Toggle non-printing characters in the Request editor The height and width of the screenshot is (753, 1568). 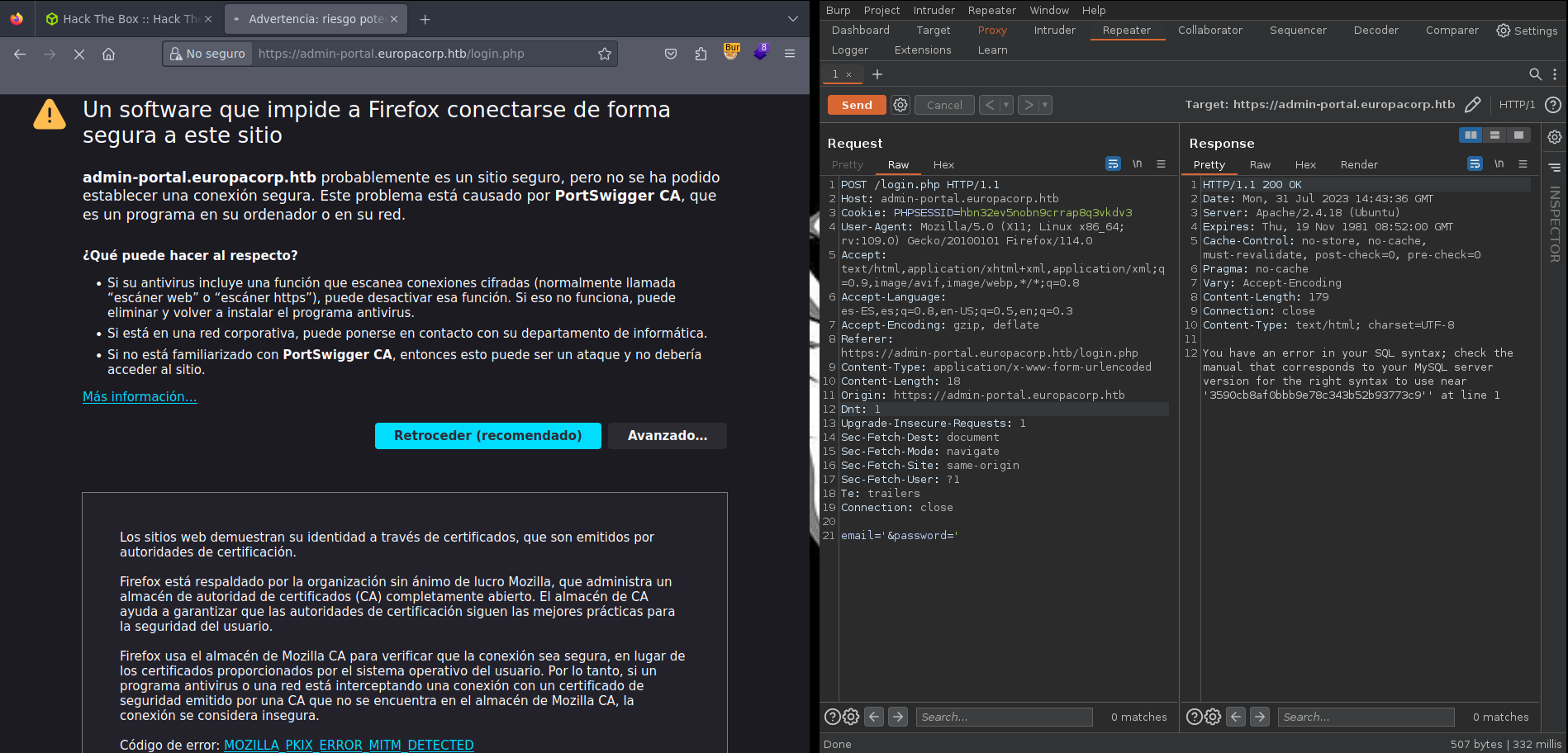pyautogui.click(x=1137, y=163)
